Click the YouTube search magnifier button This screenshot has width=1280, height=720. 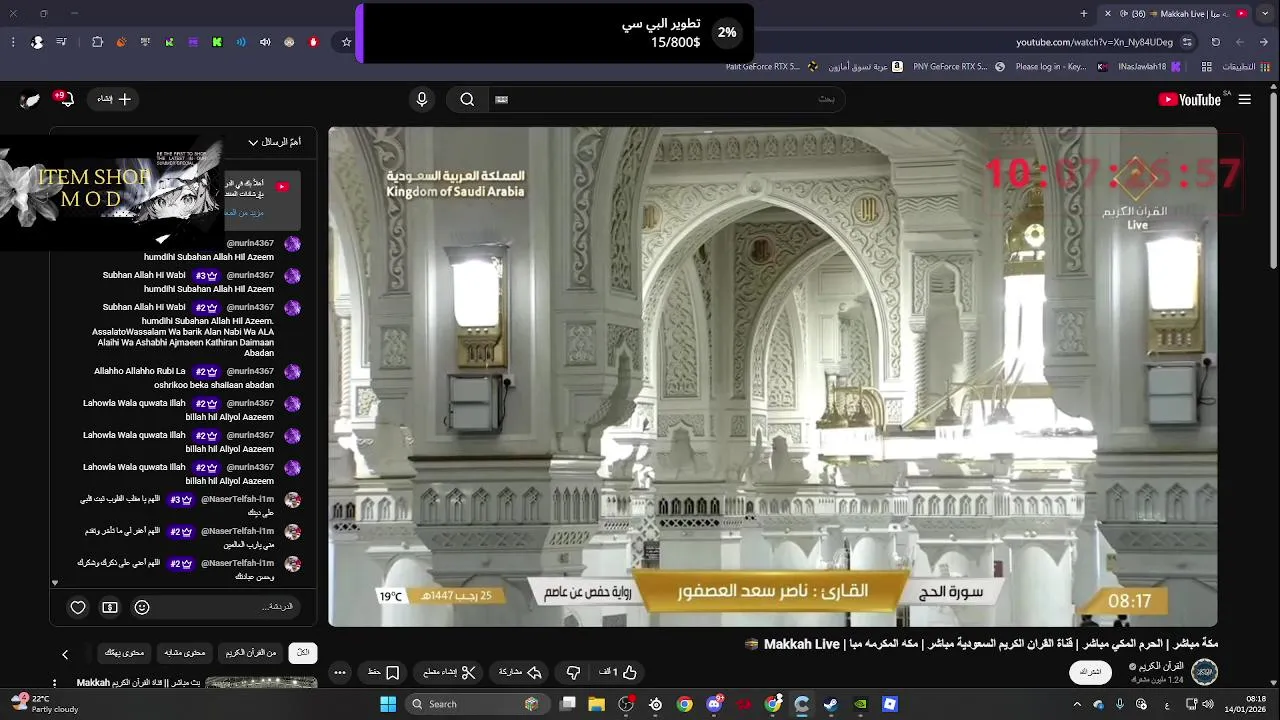point(467,99)
